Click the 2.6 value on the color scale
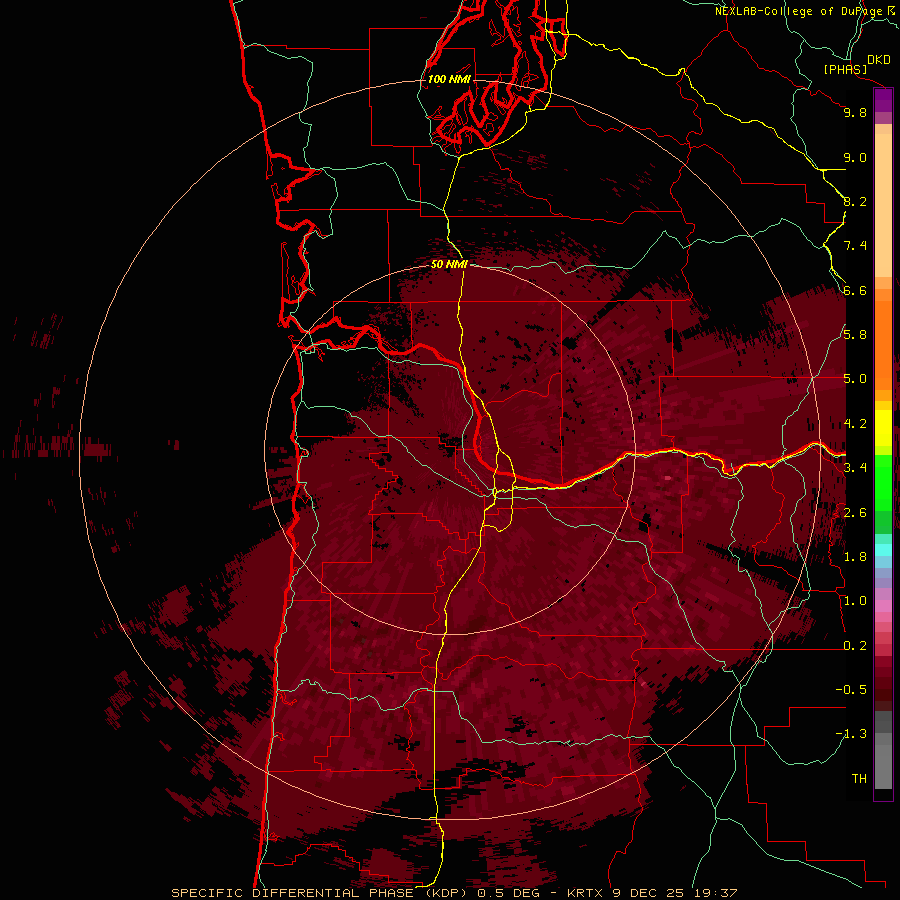Image resolution: width=900 pixels, height=900 pixels. click(x=855, y=512)
